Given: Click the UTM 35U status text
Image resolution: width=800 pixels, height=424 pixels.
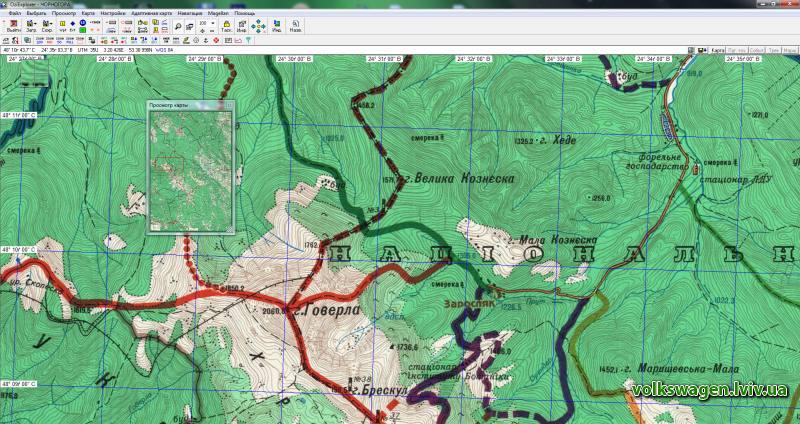Looking at the screenshot, I should 87,51.
